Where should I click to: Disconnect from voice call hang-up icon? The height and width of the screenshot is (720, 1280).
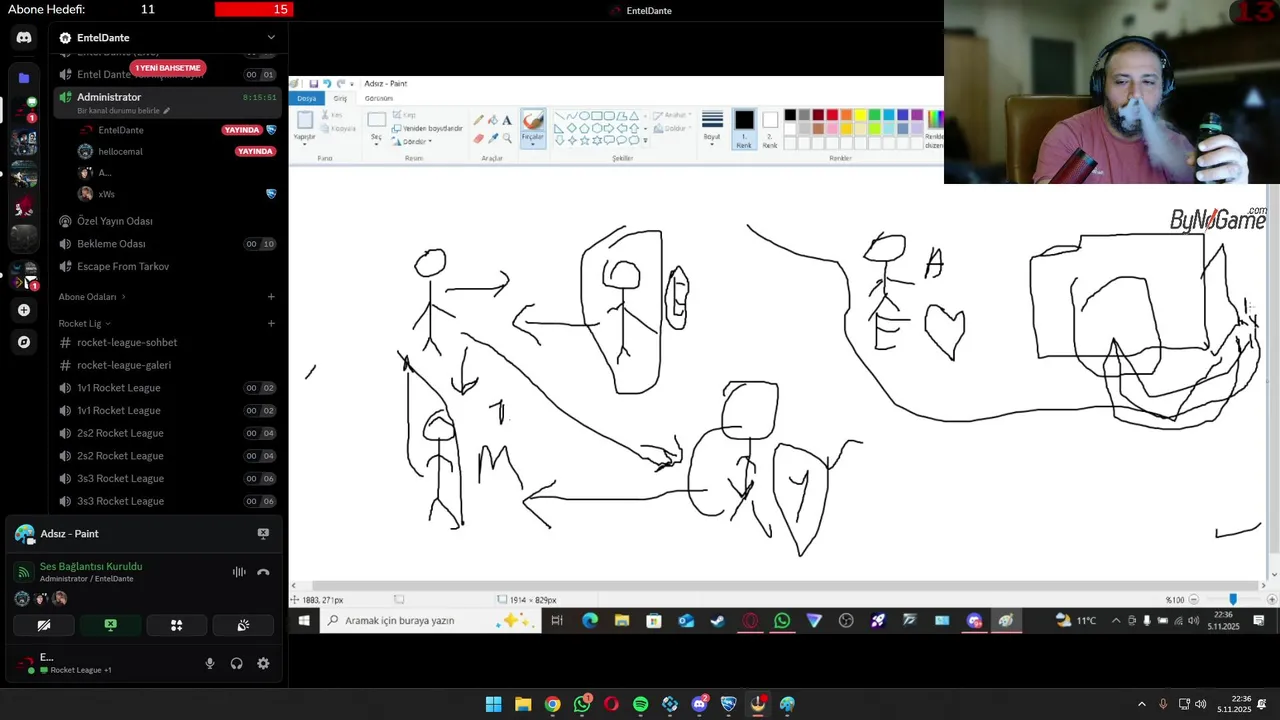point(264,573)
